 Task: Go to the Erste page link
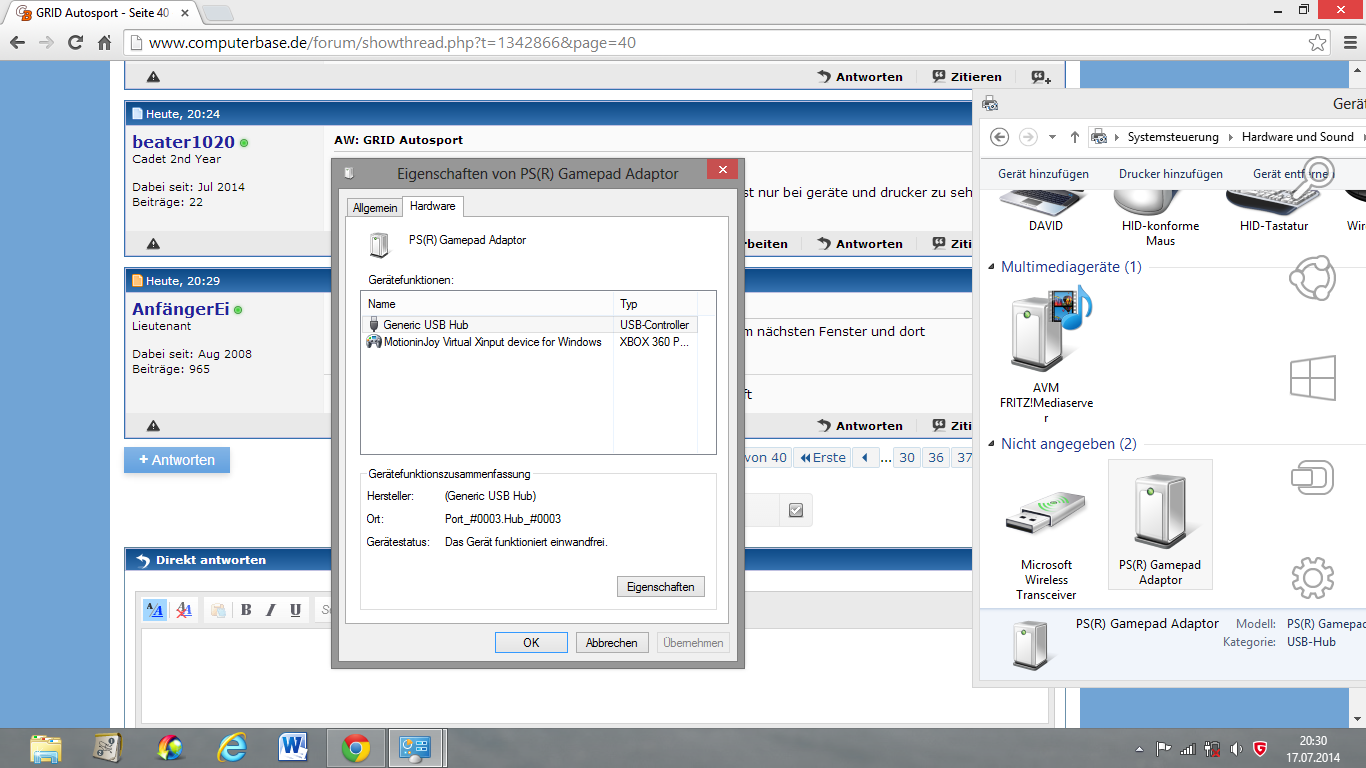coord(822,458)
